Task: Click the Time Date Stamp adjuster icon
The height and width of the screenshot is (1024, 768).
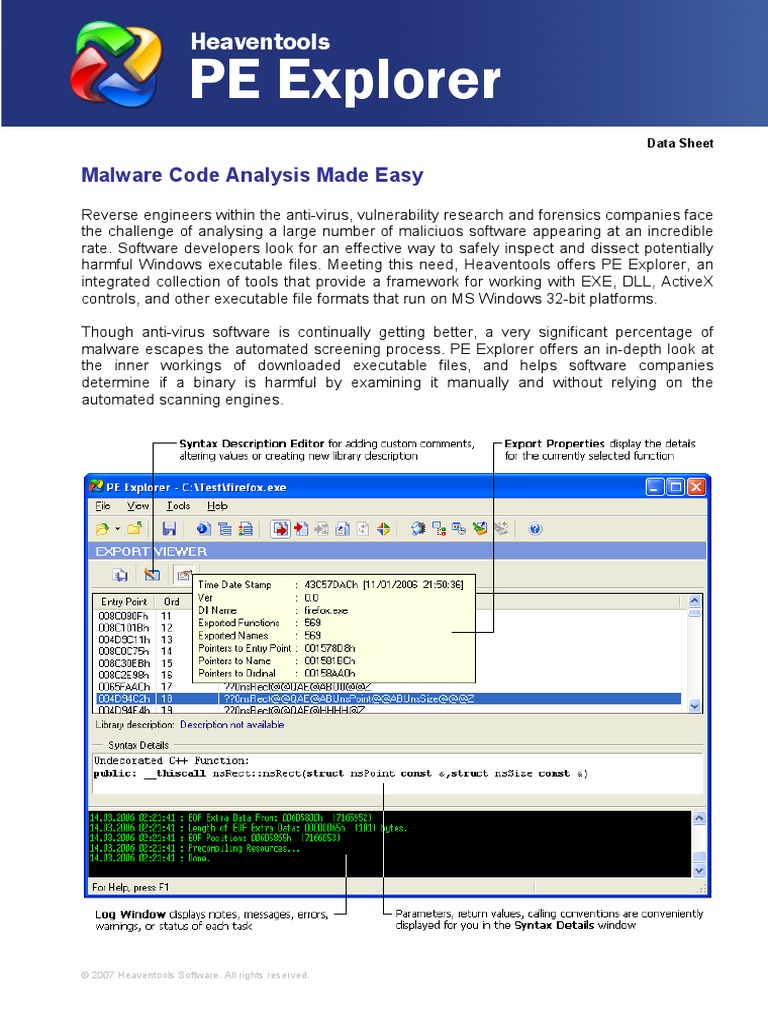Action: click(459, 529)
